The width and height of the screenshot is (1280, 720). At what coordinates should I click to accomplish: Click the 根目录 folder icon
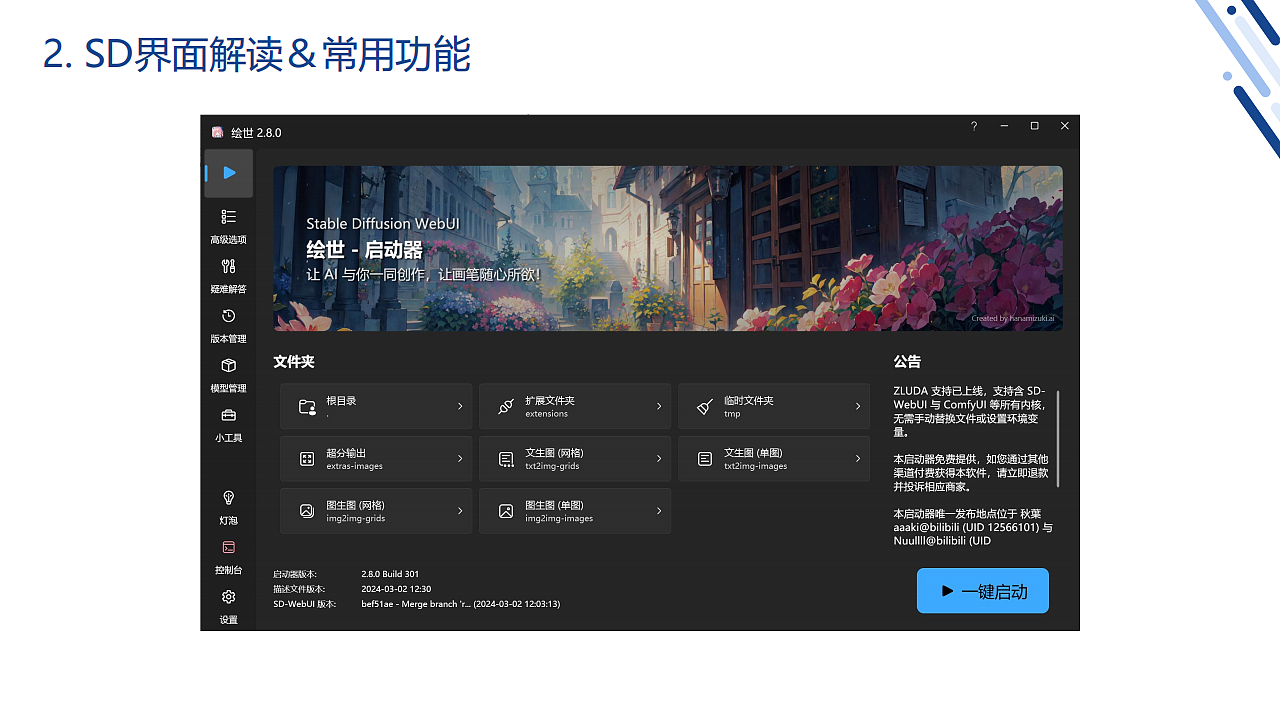307,406
